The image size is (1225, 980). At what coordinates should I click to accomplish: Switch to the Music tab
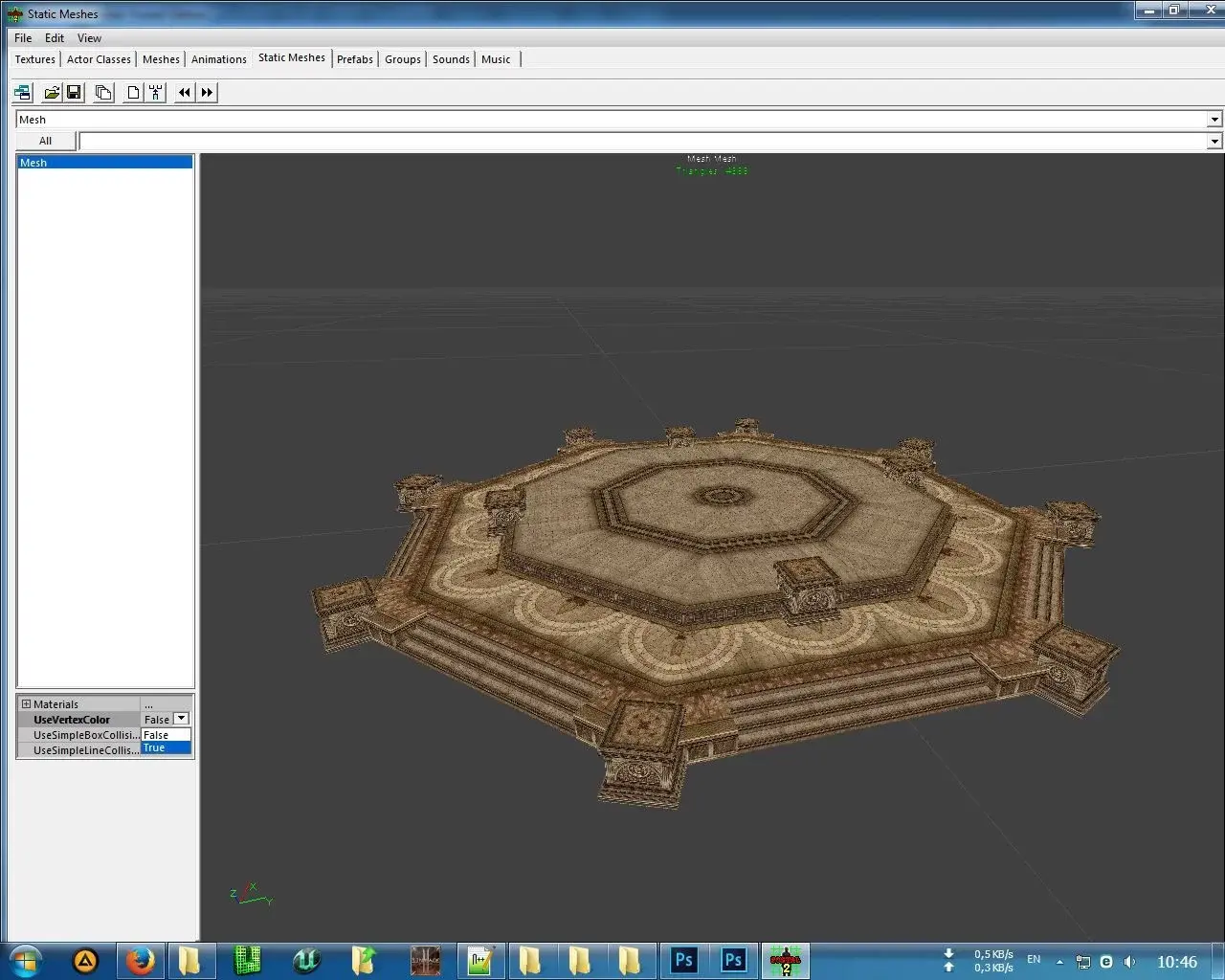tap(496, 59)
